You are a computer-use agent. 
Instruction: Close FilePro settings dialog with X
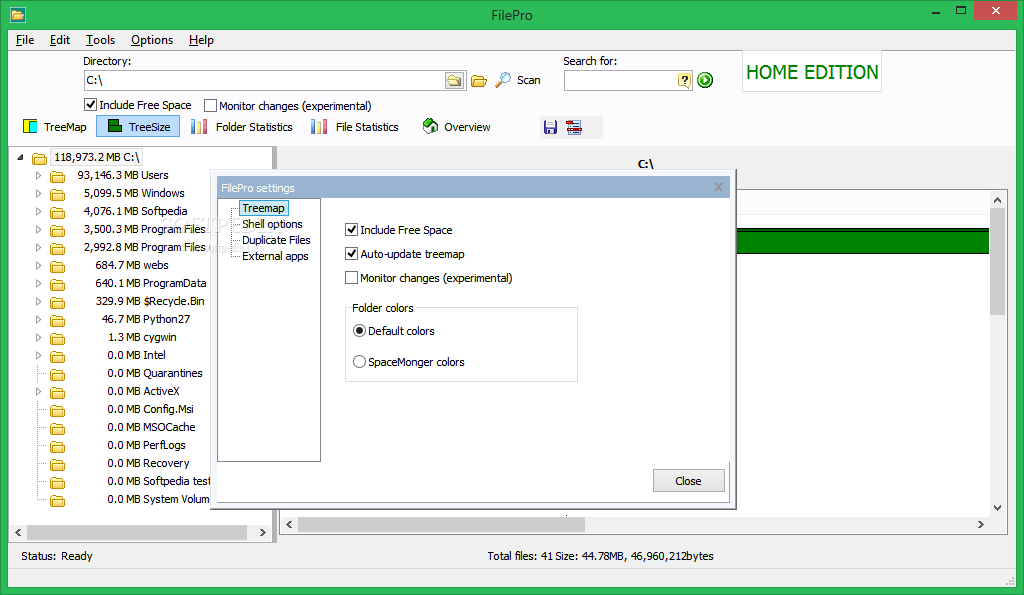point(718,187)
